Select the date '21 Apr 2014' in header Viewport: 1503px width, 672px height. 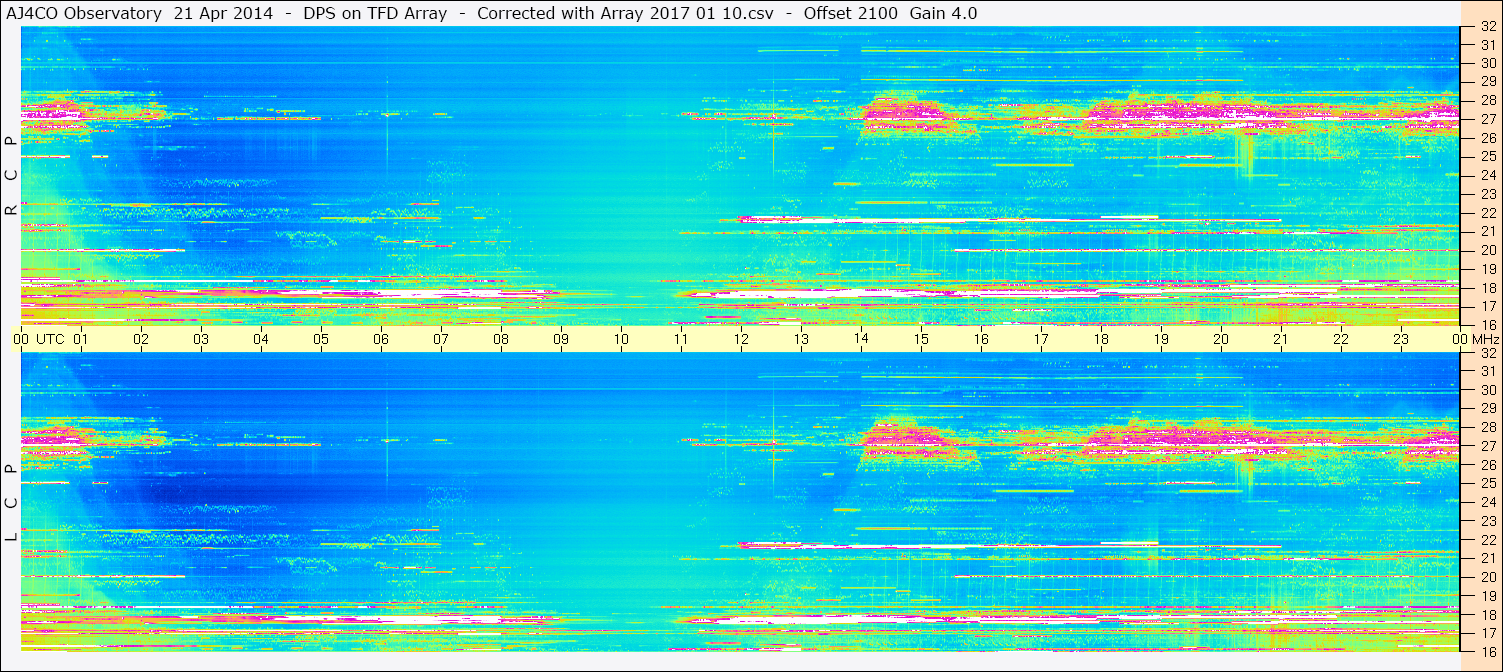223,13
